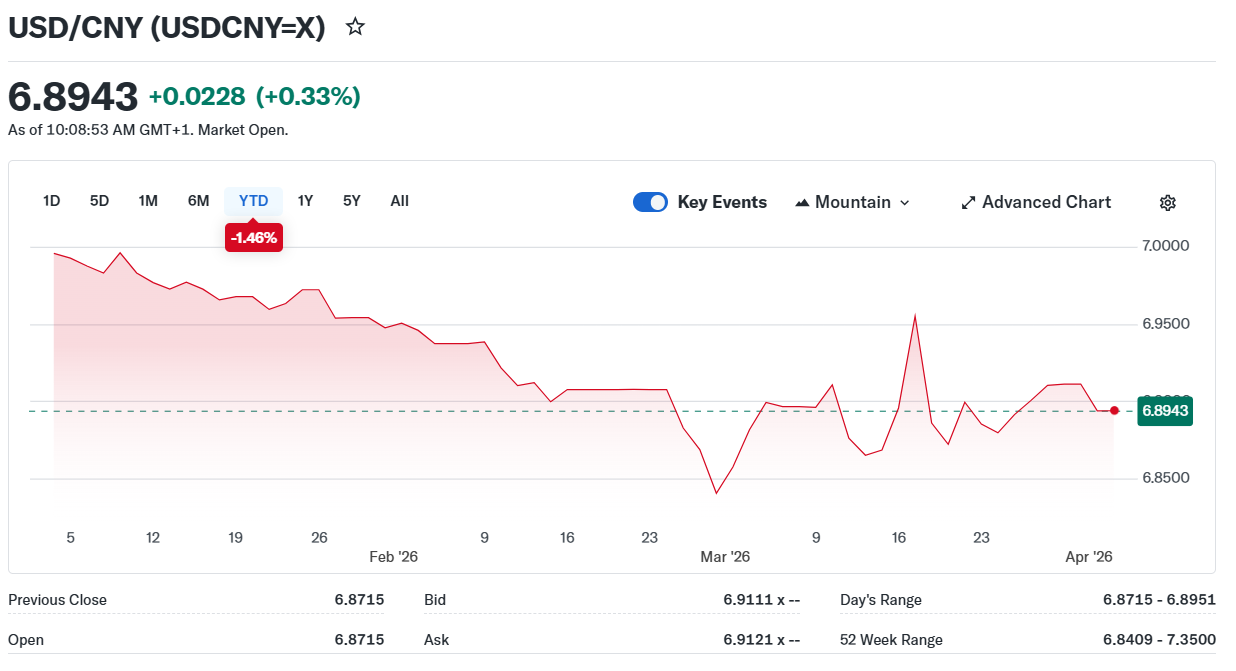Toggle the Key Events switch off

click(x=650, y=202)
